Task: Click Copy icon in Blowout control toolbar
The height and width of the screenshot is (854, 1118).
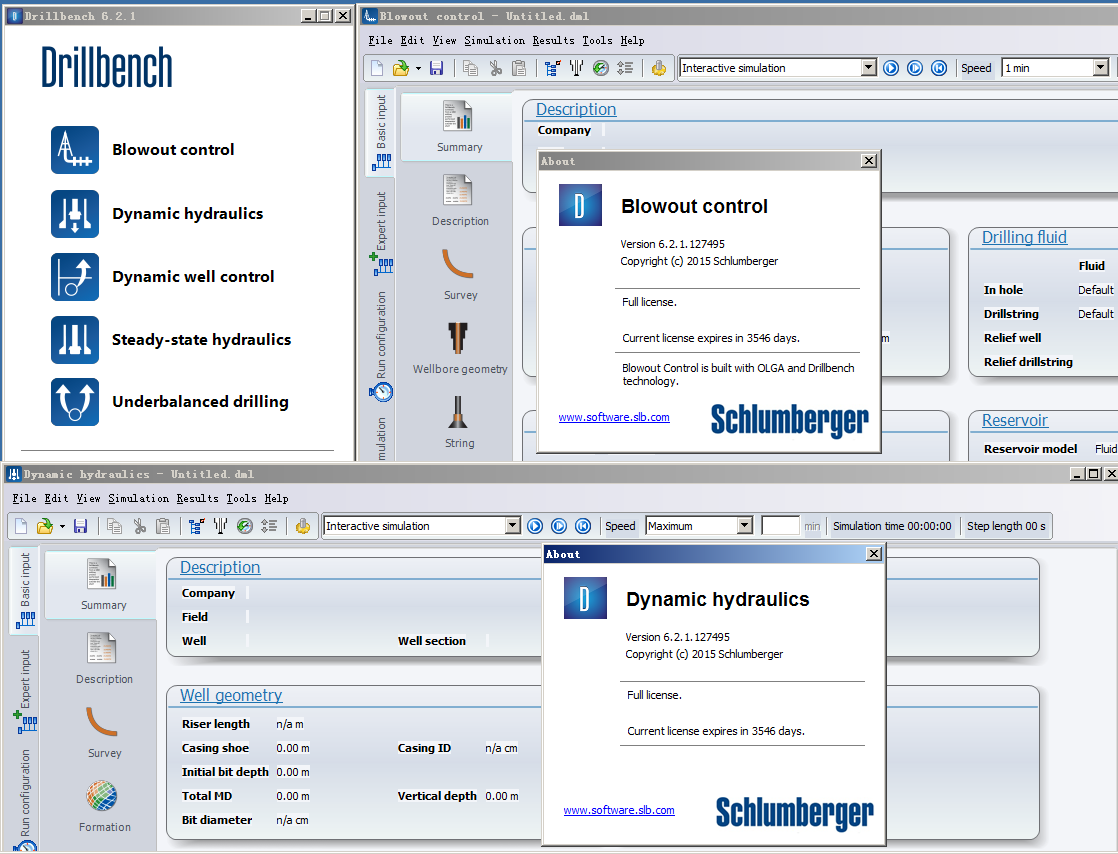Action: (x=471, y=68)
